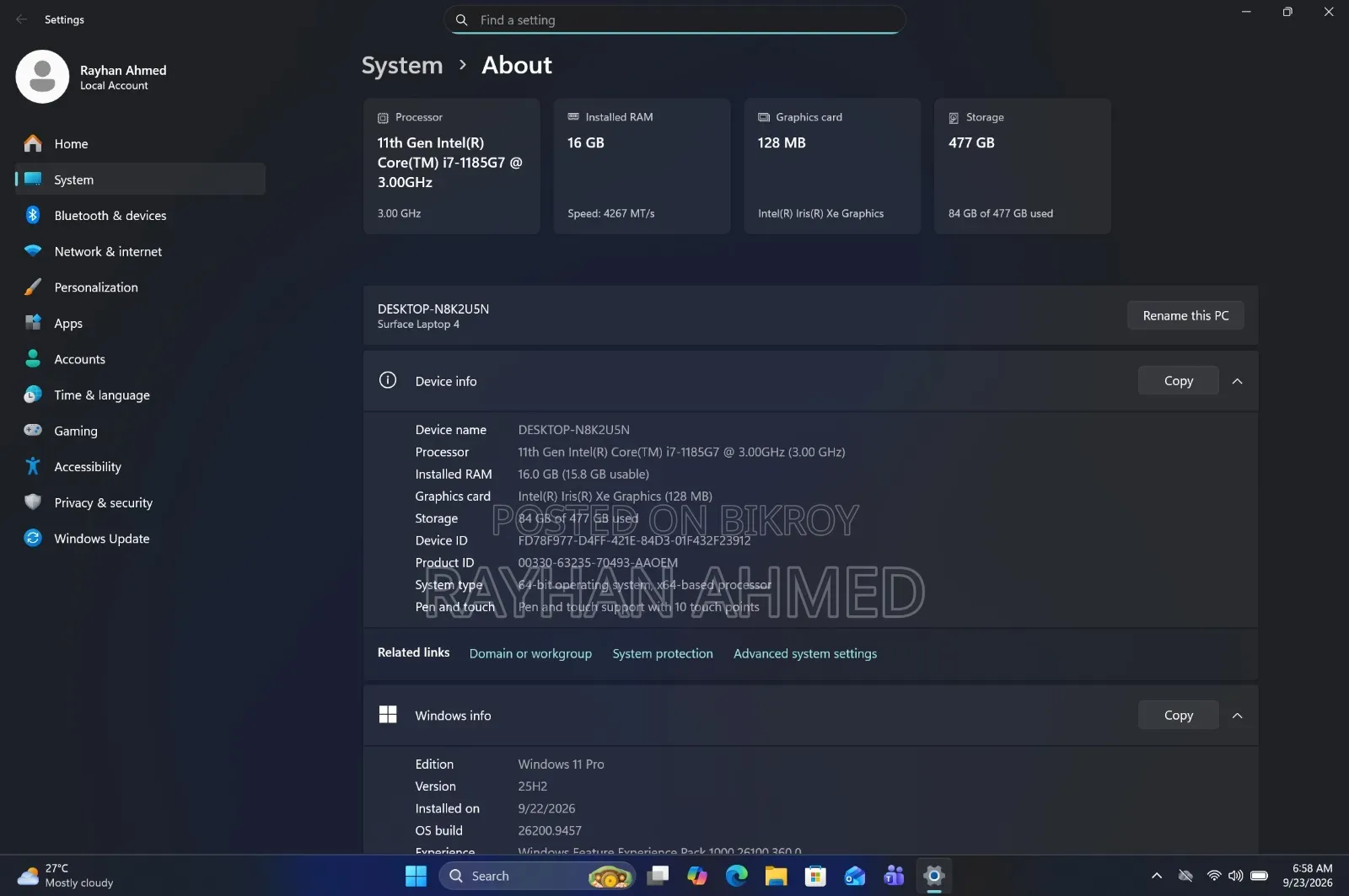Screen dimensions: 1349x896
Task: Click the Personalization paintbrush icon
Action: coord(33,287)
